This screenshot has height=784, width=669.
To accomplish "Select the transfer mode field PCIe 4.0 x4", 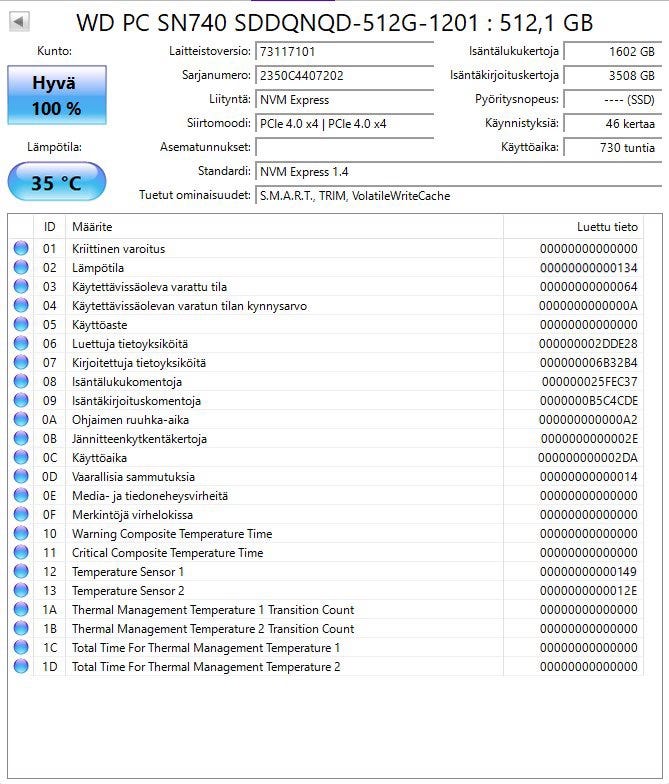I will click(x=344, y=124).
